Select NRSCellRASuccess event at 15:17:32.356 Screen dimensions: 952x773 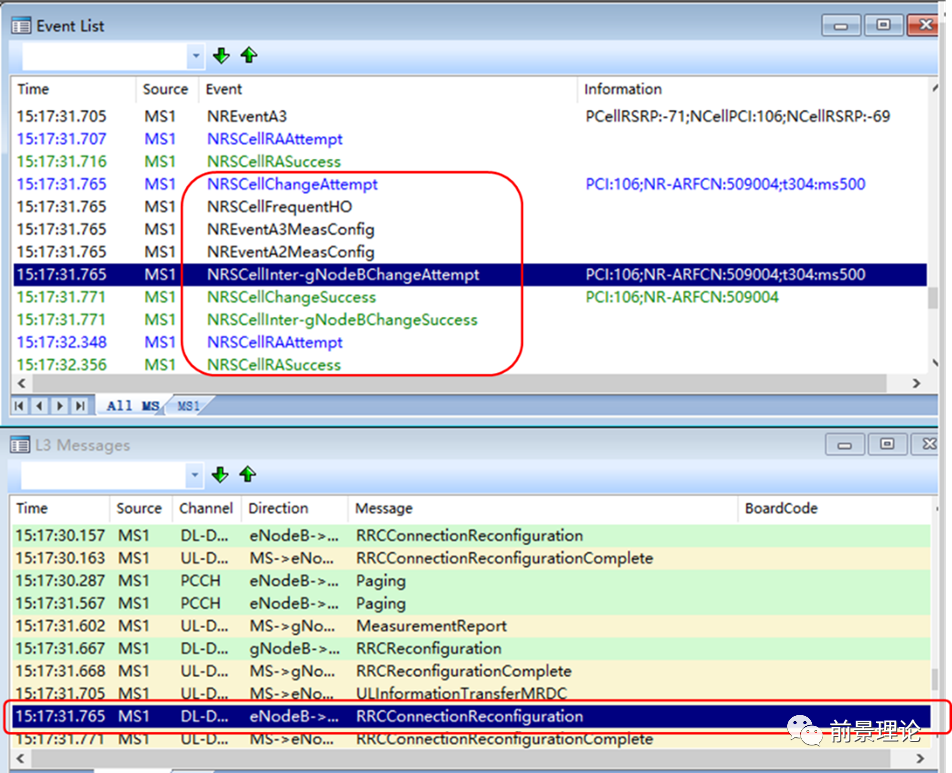click(470, 364)
